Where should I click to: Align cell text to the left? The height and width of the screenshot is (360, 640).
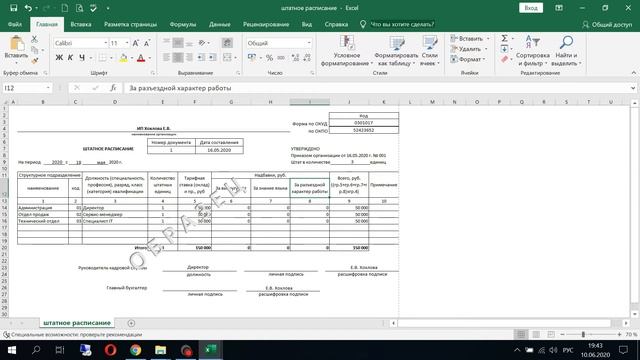click(166, 58)
